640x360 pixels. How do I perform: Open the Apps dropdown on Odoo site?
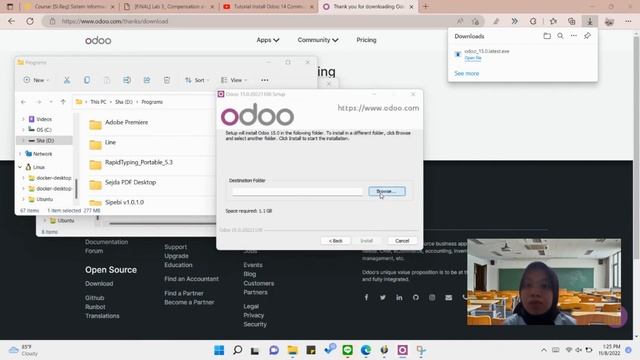coord(268,40)
